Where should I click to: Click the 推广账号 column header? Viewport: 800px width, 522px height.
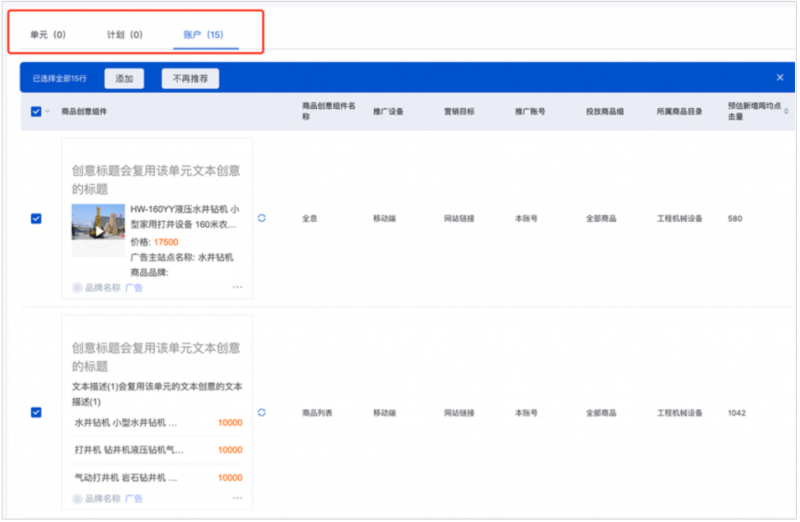coord(530,111)
